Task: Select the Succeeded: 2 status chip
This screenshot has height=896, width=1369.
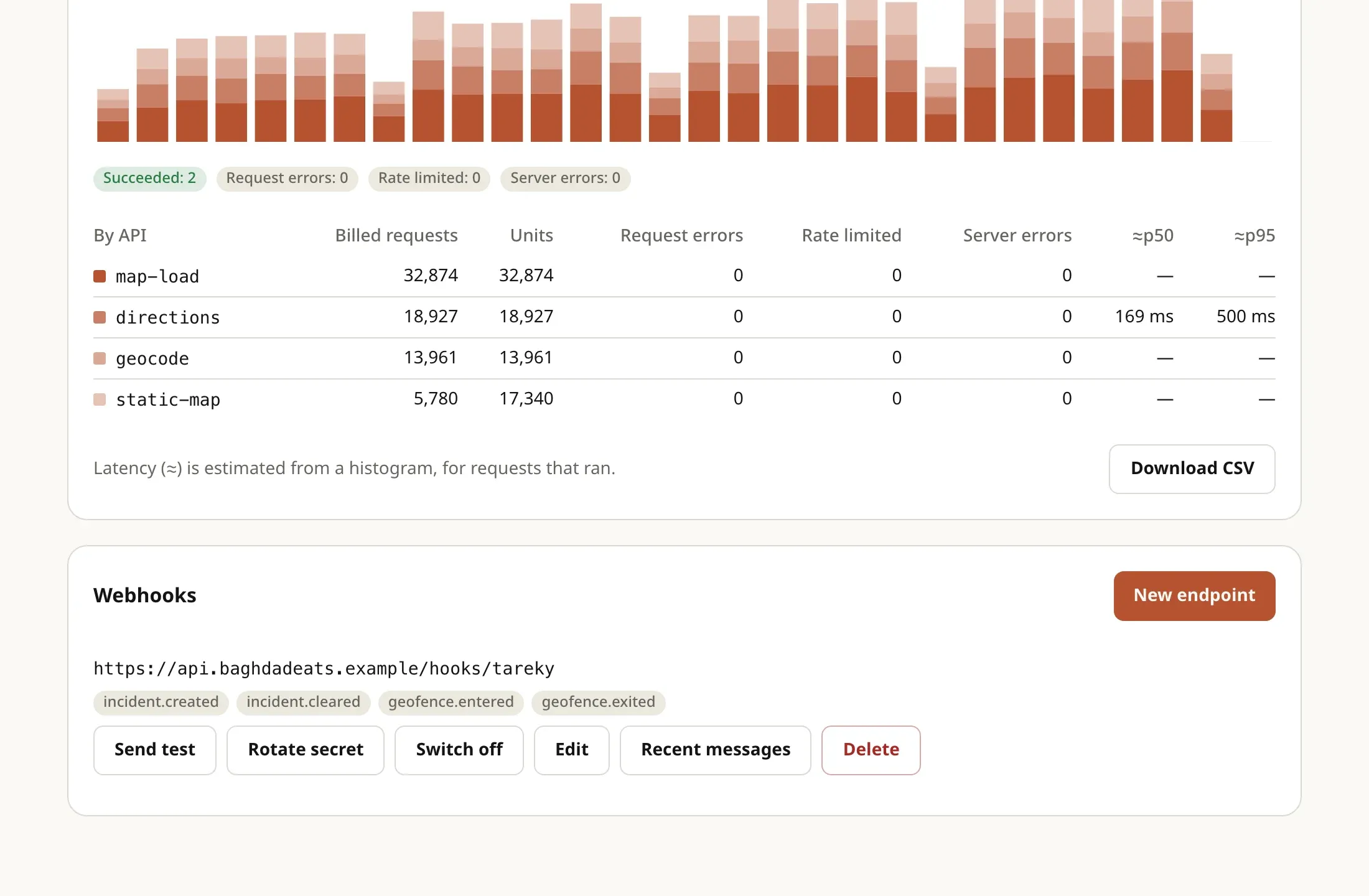Action: pos(149,179)
